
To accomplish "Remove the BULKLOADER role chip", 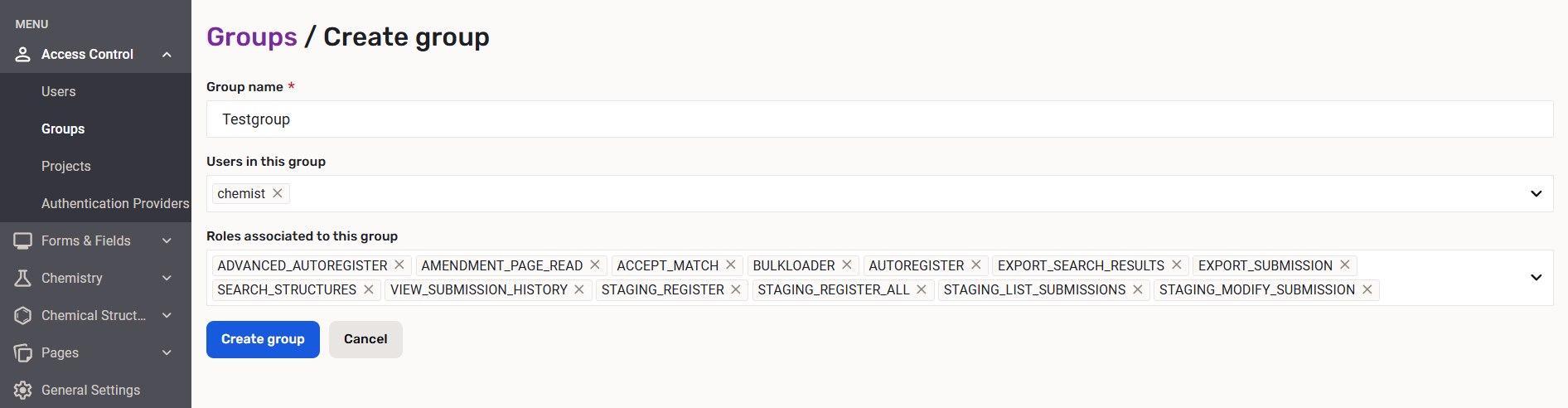I will pos(847,265).
